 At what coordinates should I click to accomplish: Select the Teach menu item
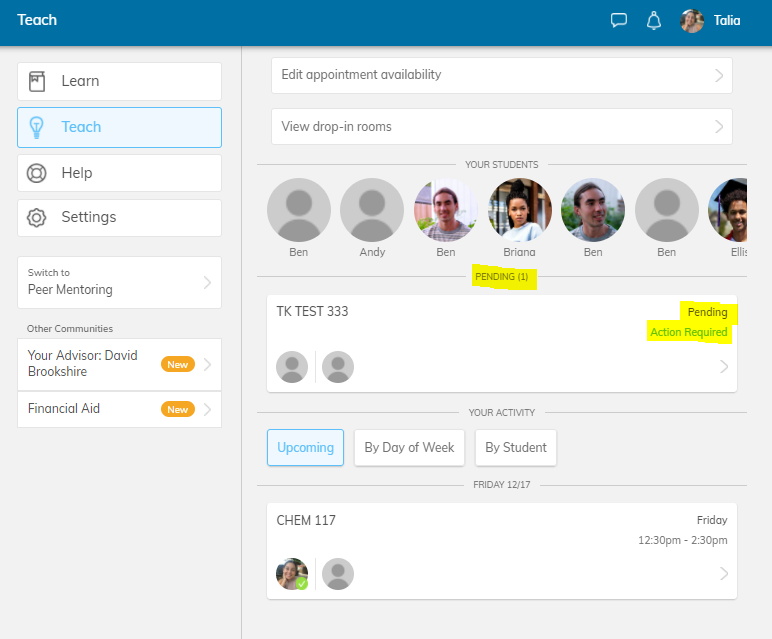[119, 128]
